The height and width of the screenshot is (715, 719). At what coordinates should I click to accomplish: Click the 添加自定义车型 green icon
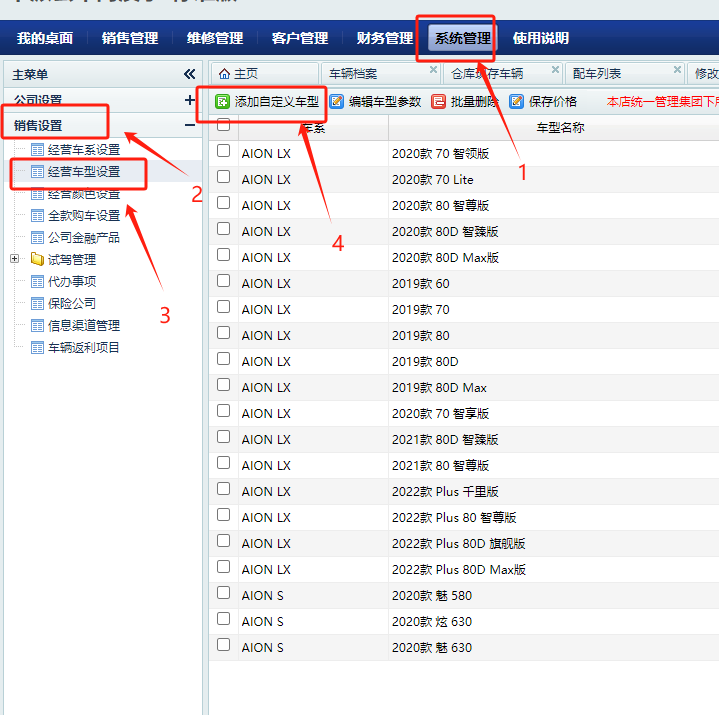pos(223,101)
